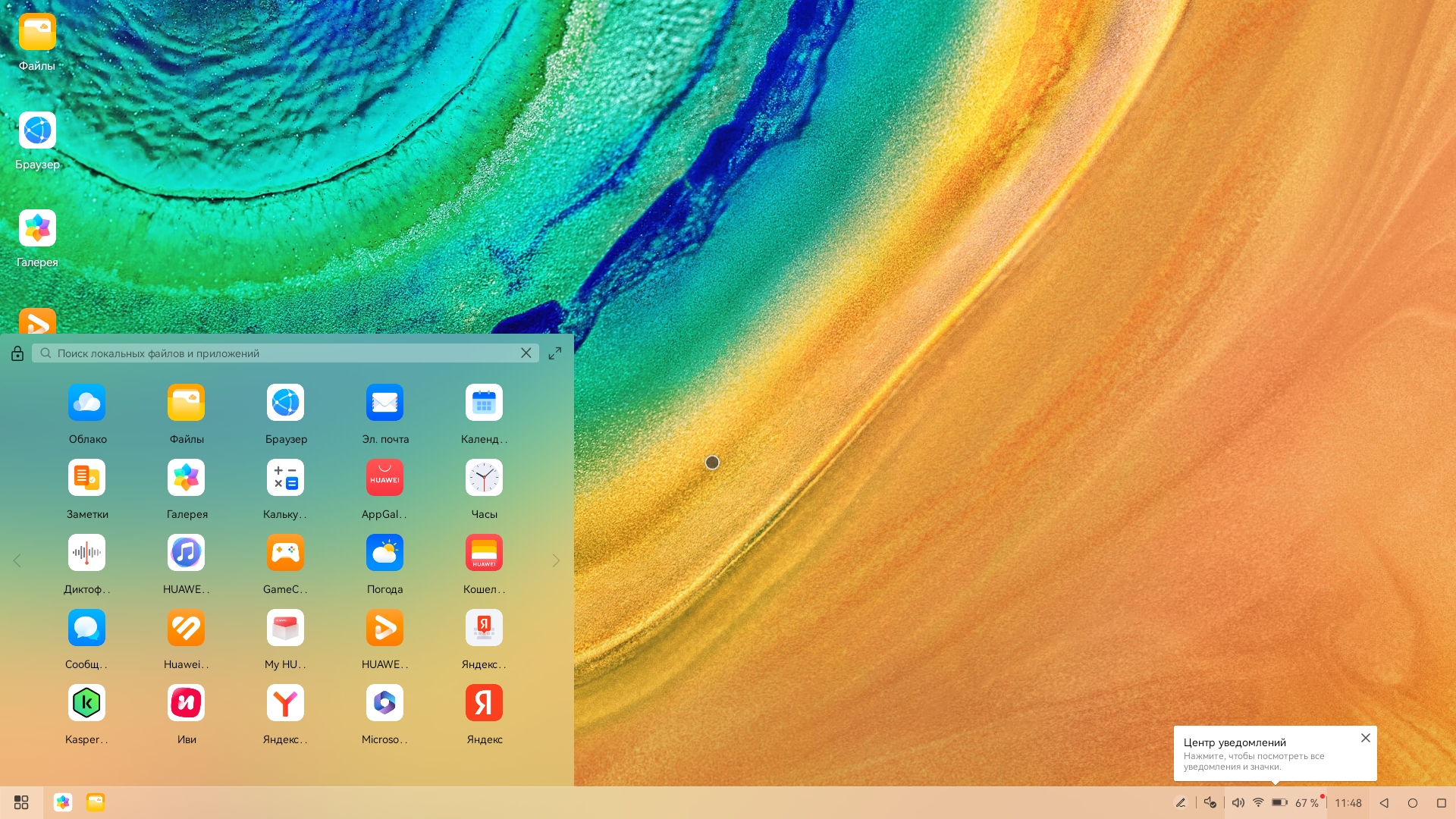Launch the Диктофон voice recorder
Image resolution: width=1456 pixels, height=819 pixels.
(x=86, y=553)
